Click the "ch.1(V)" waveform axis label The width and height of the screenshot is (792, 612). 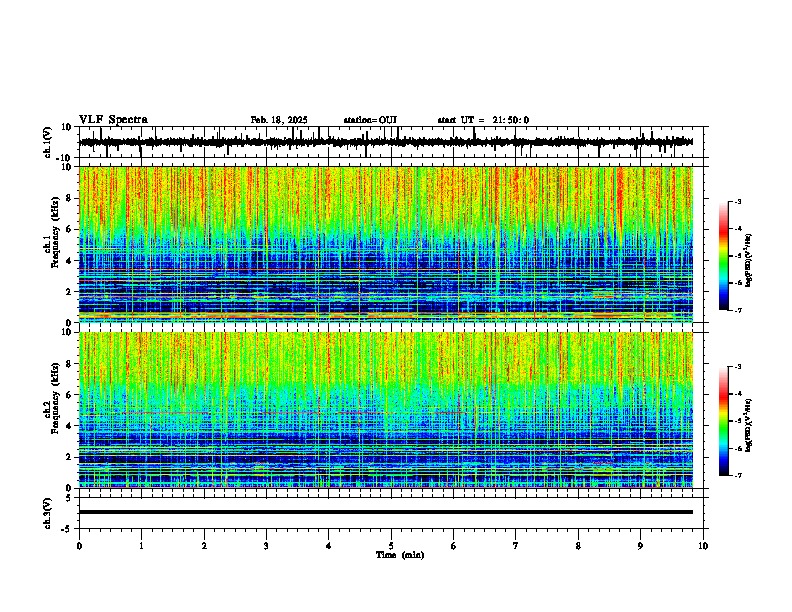47,142
